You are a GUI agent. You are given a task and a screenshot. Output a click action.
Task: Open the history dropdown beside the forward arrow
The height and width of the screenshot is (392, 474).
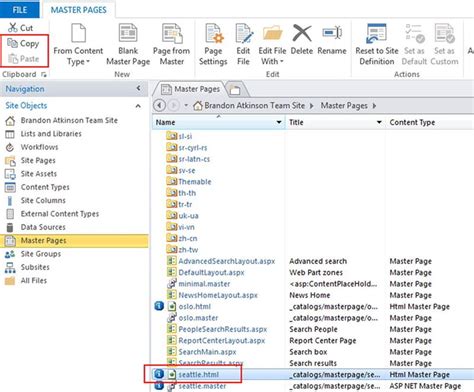tap(186, 106)
